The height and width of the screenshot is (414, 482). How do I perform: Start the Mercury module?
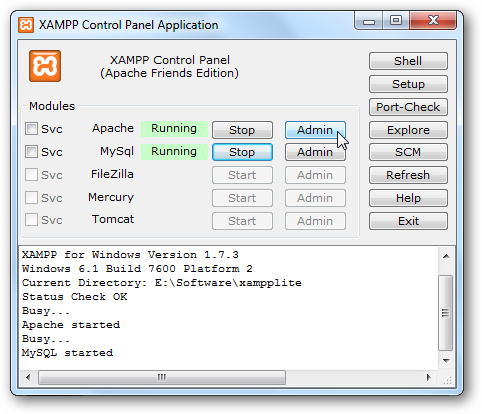click(242, 198)
